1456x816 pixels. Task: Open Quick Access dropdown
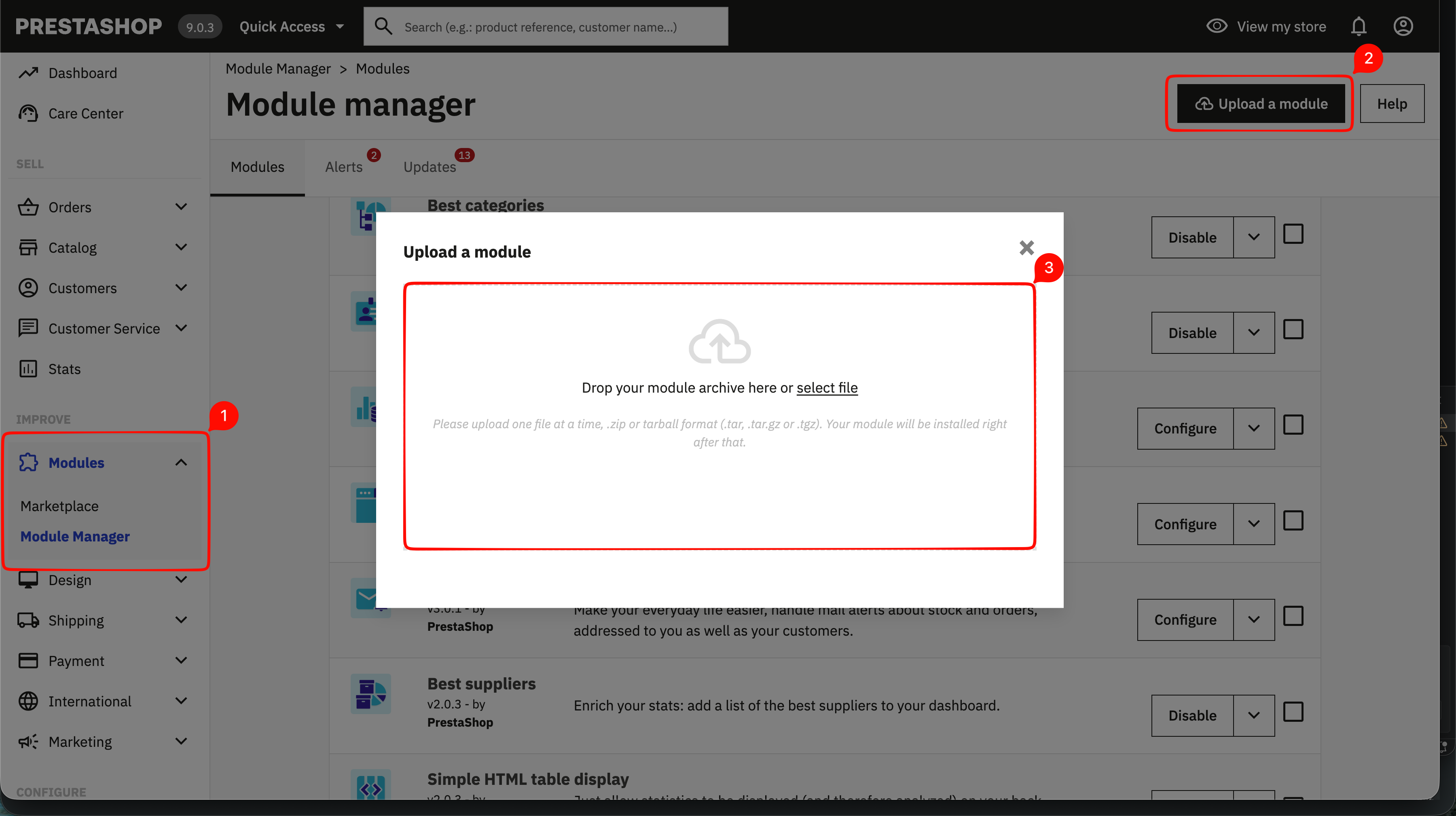tap(292, 27)
